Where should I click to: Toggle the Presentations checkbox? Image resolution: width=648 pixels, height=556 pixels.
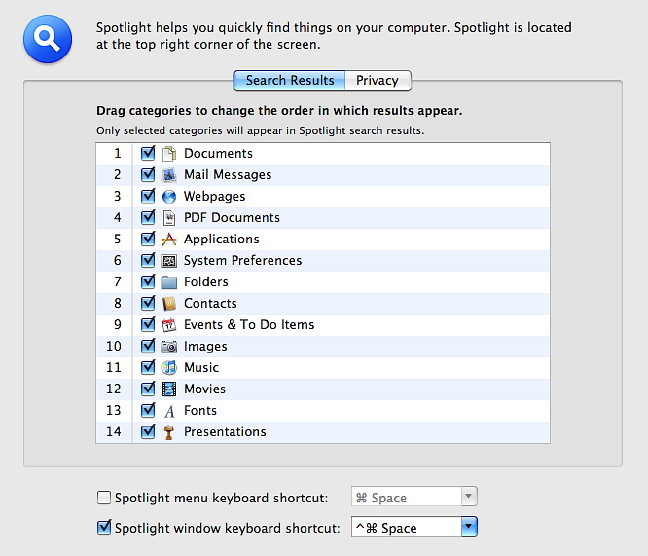coord(148,432)
